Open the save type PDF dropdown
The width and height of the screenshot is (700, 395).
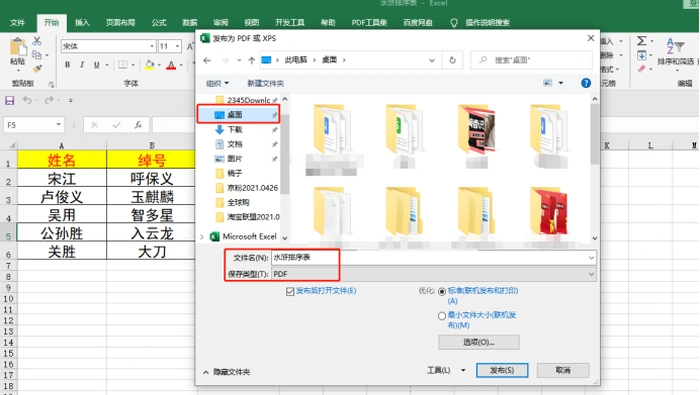click(x=591, y=274)
